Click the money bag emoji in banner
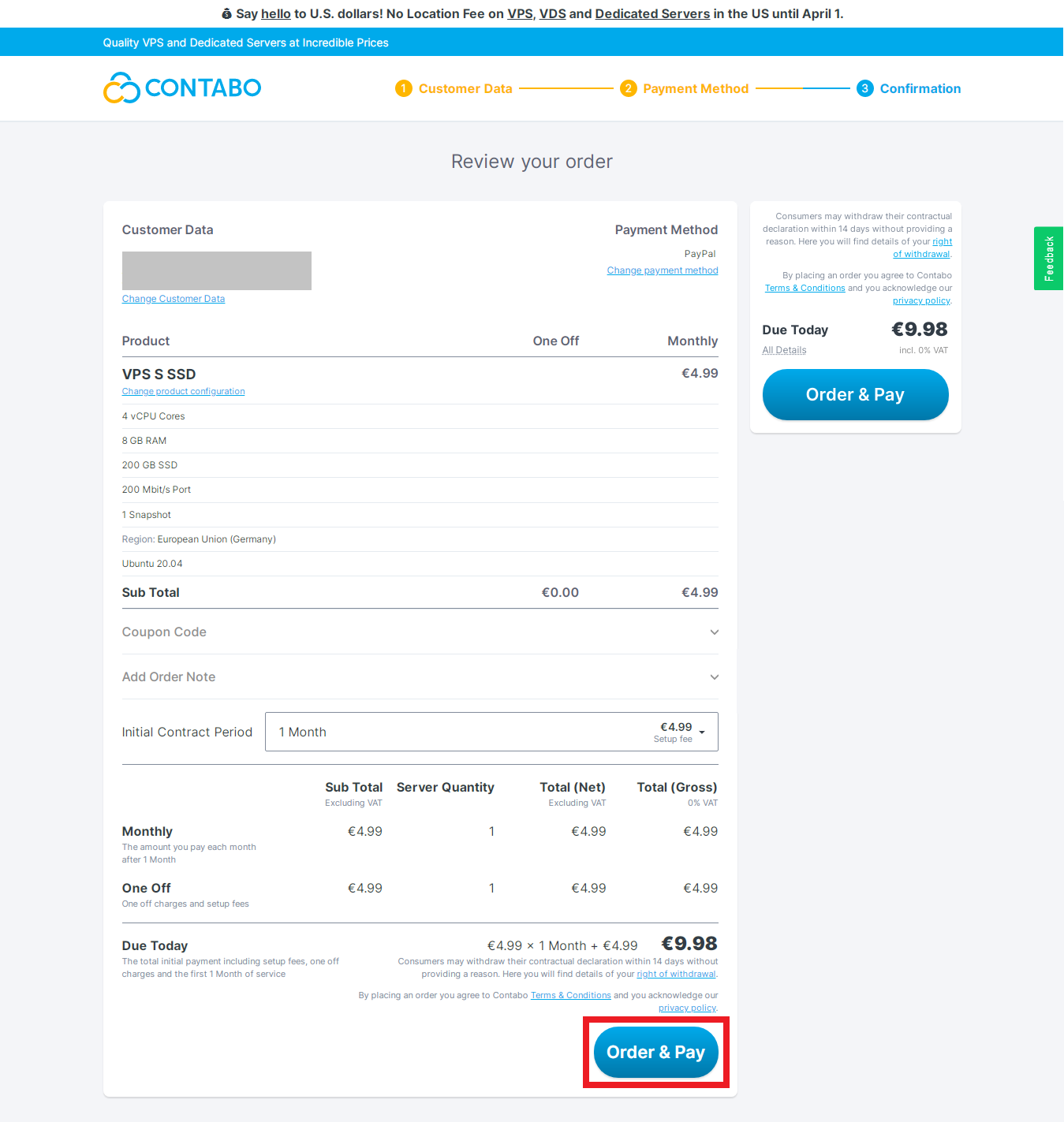 [226, 13]
